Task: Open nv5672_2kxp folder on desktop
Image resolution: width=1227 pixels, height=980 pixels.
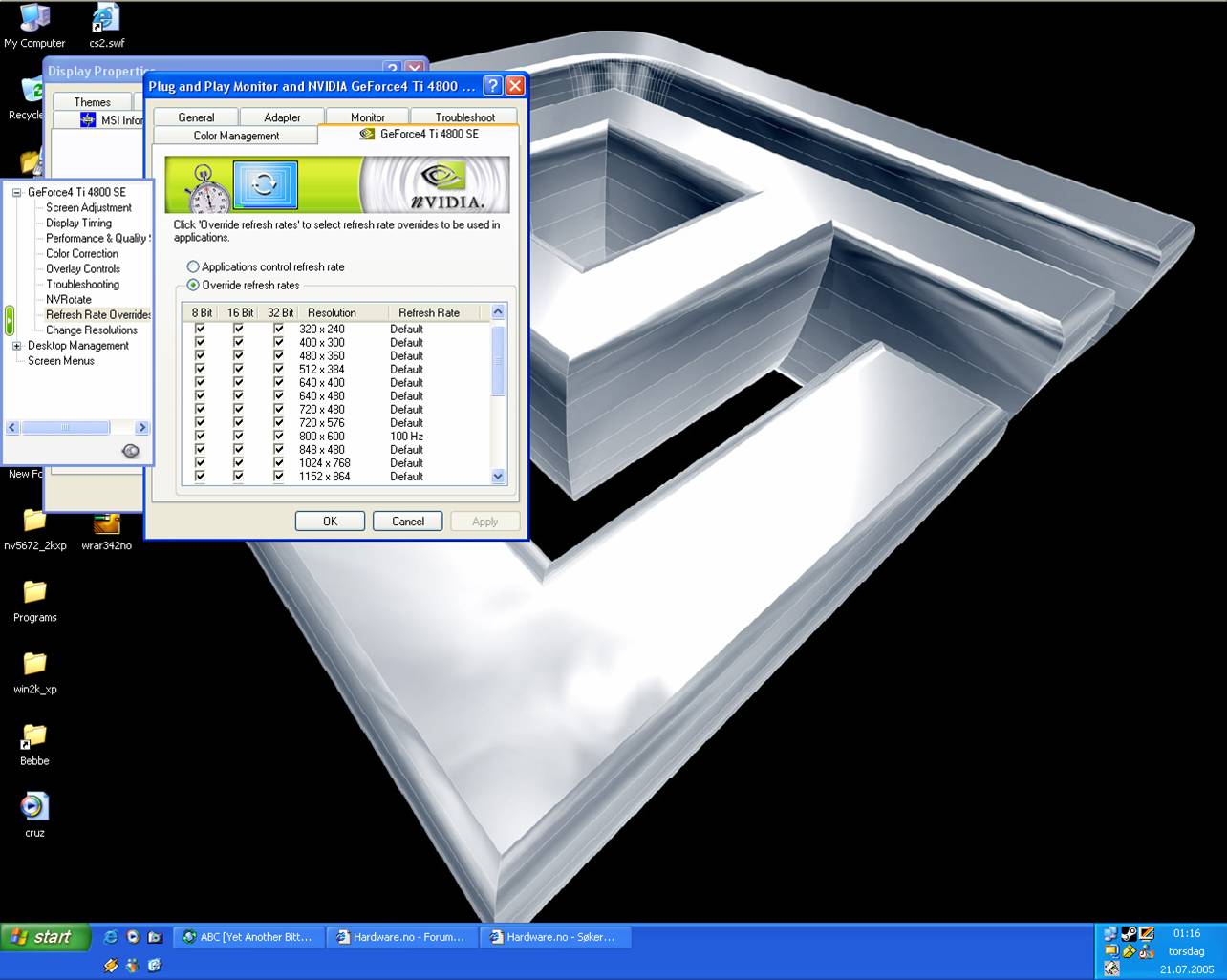Action: [34, 528]
